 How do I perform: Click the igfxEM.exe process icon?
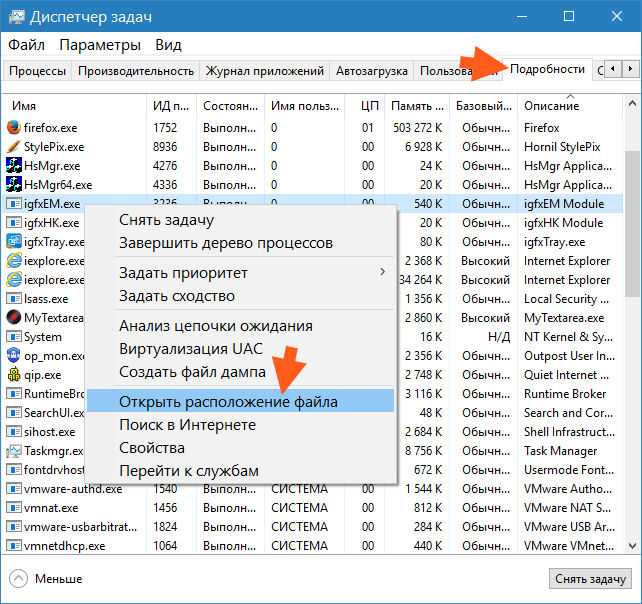click(14, 204)
